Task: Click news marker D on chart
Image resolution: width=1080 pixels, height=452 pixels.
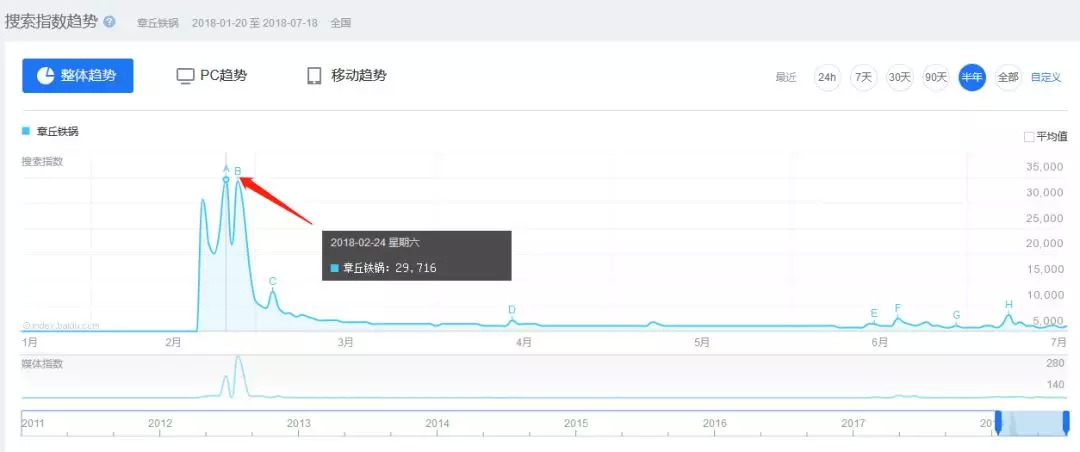Action: tap(512, 309)
